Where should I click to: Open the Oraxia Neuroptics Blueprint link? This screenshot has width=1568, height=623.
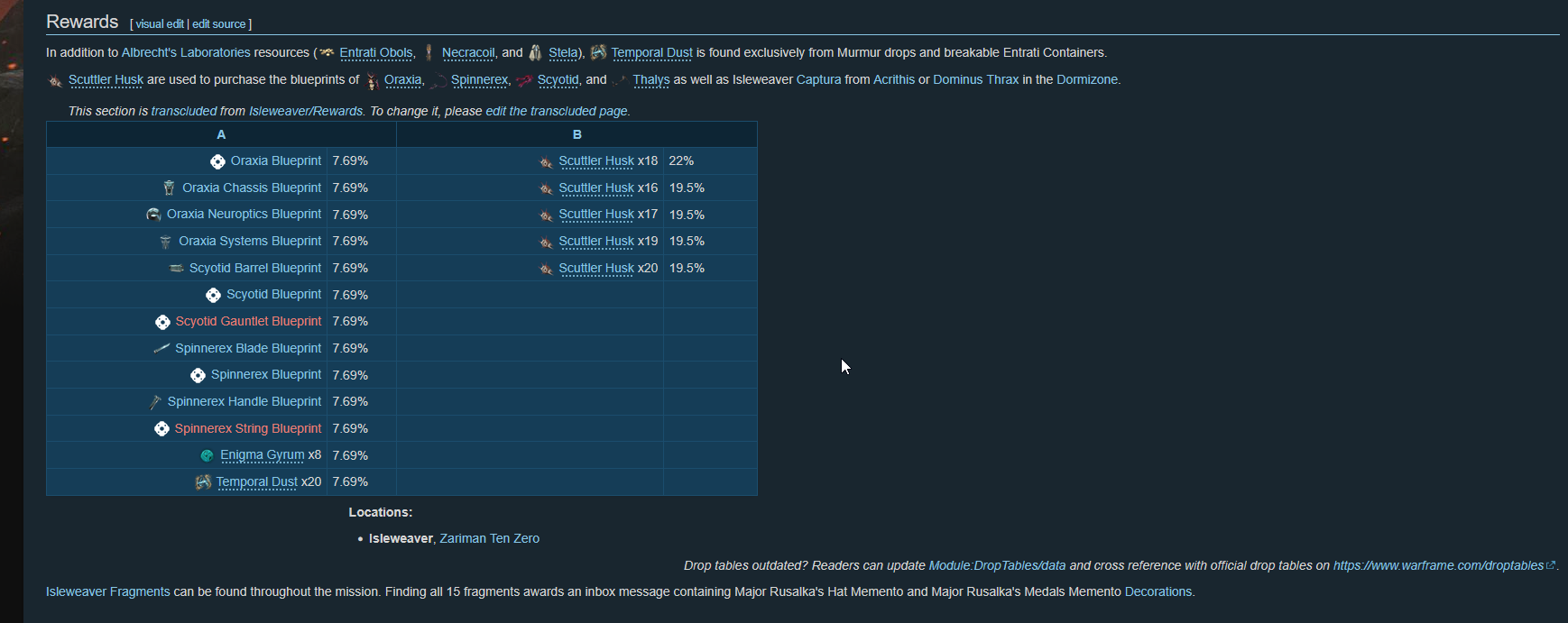click(244, 214)
